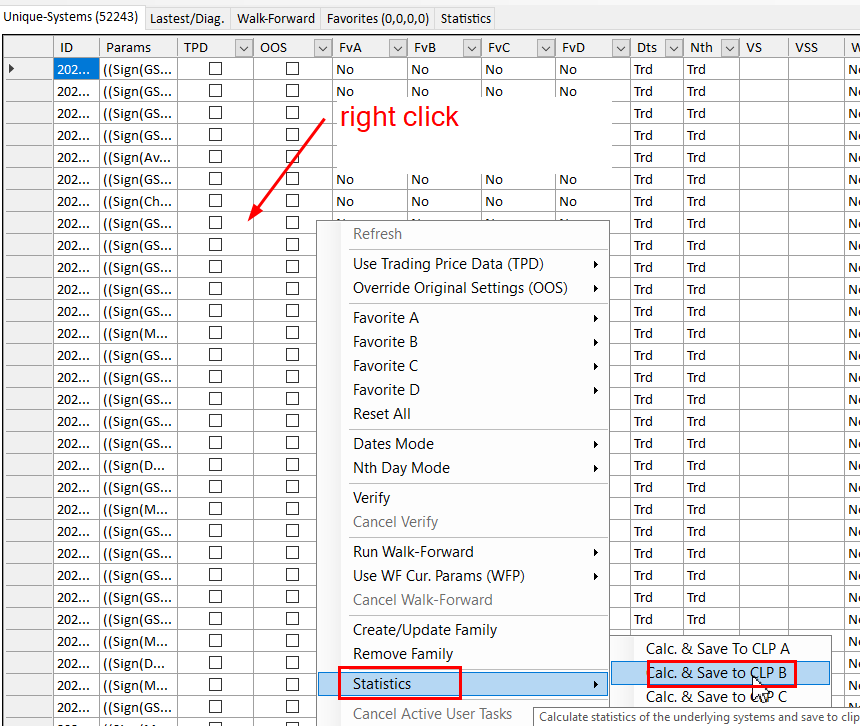Screen dimensions: 860x726
Task: Enable the TPD checkbox in the Sign(Ch row
Action: [215, 201]
